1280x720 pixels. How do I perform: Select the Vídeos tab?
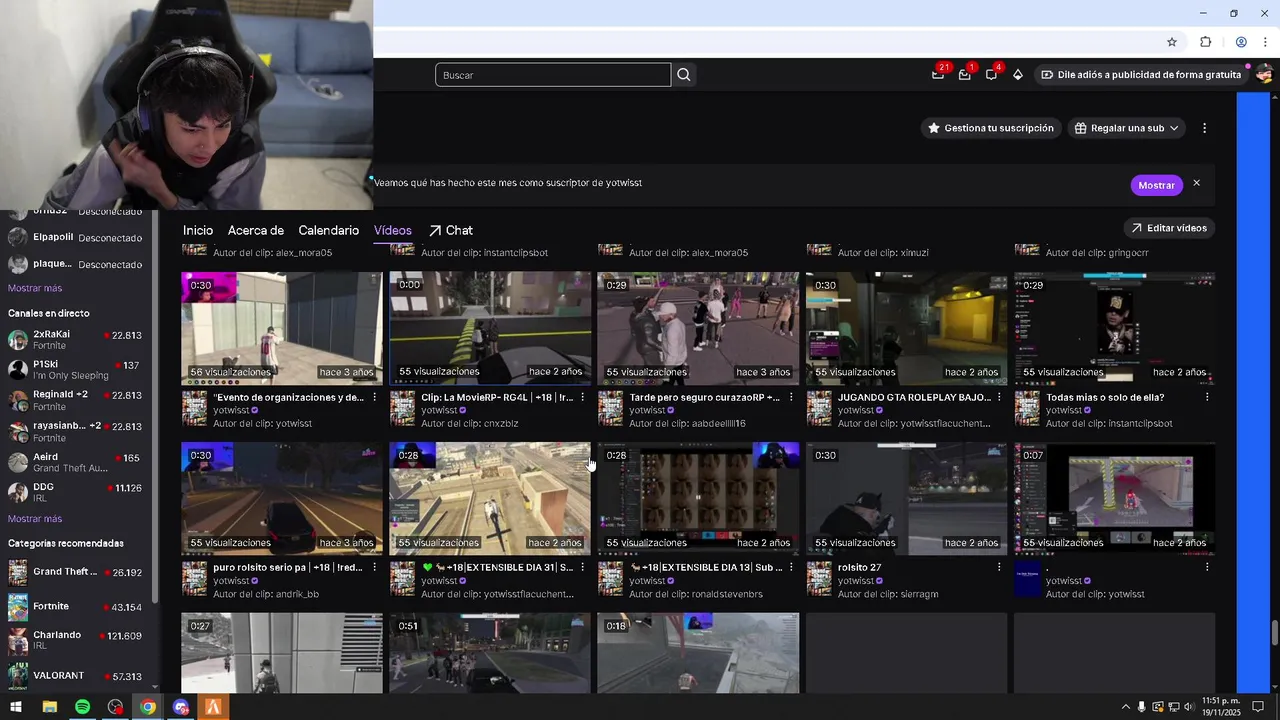393,230
